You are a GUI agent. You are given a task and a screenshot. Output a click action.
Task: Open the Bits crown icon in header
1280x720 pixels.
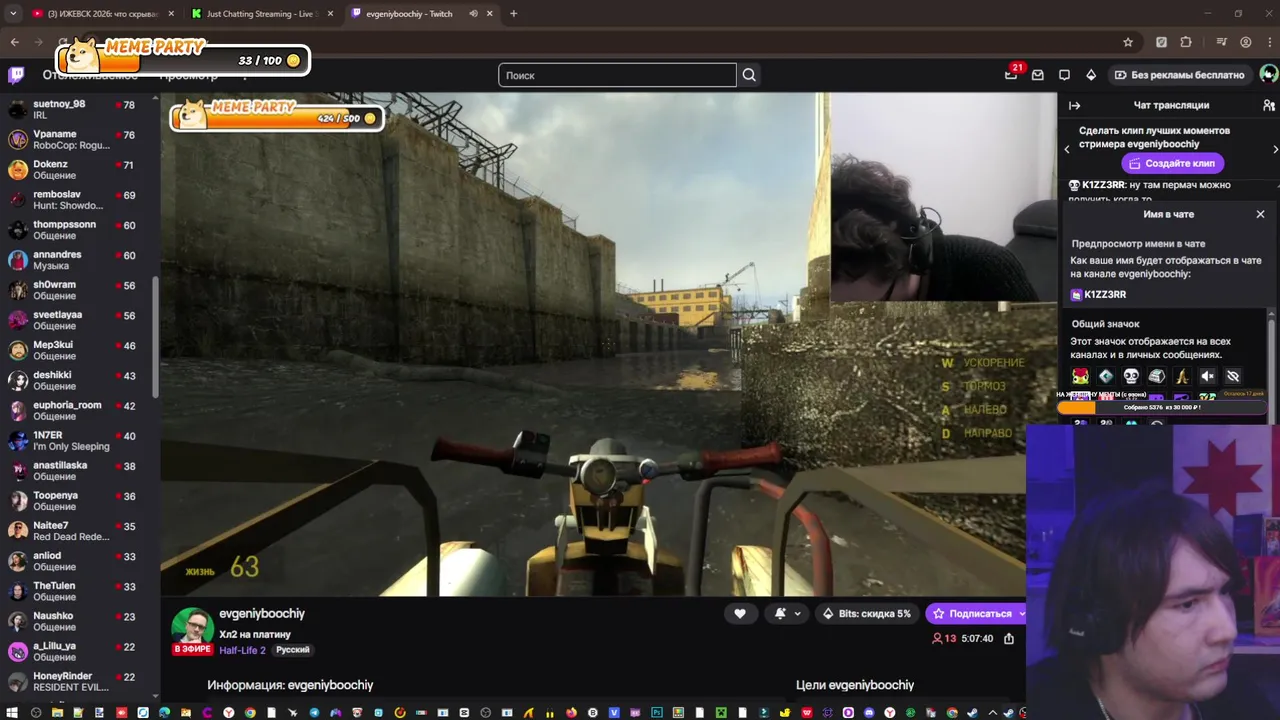[x=1091, y=75]
